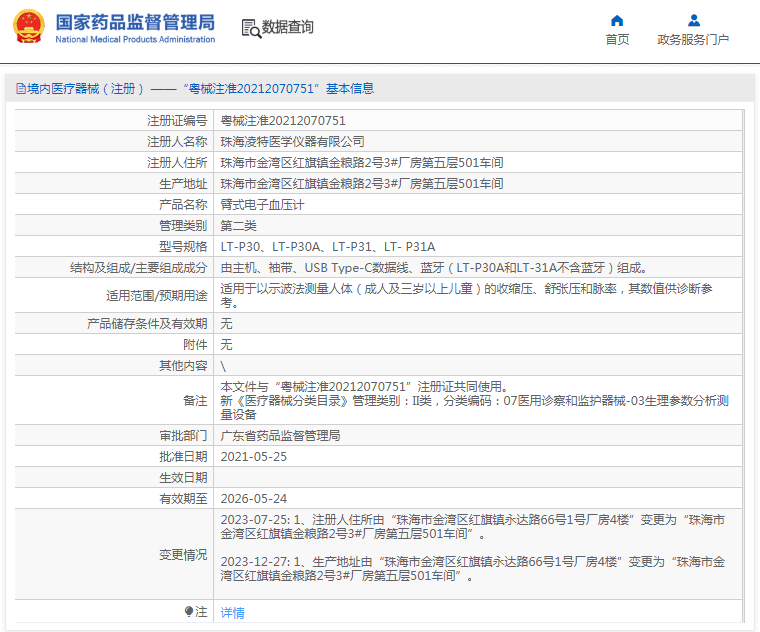Click the 2023-07-25 change record text

[x=473, y=527]
